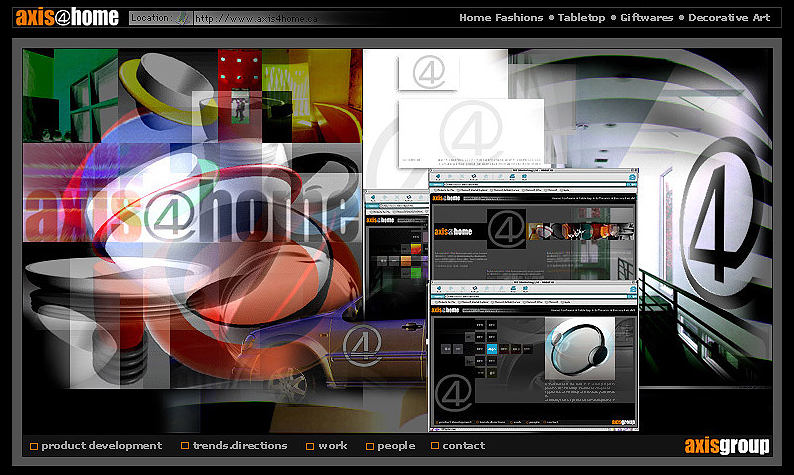Click the axis@home logo in header
The height and width of the screenshot is (475, 794).
pos(67,17)
